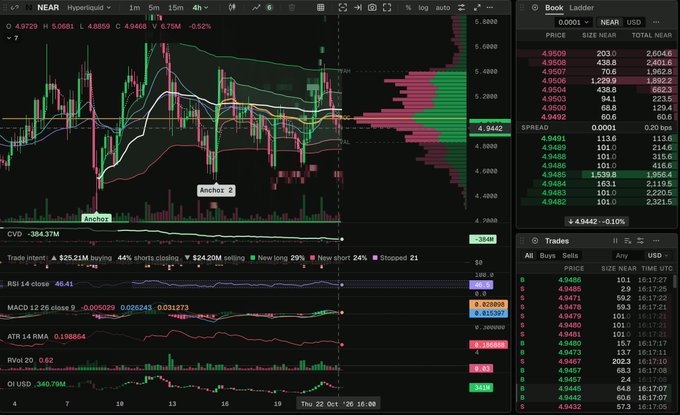Select the Anchor 2 label on the chart
The height and width of the screenshot is (415, 680).
[x=216, y=190]
